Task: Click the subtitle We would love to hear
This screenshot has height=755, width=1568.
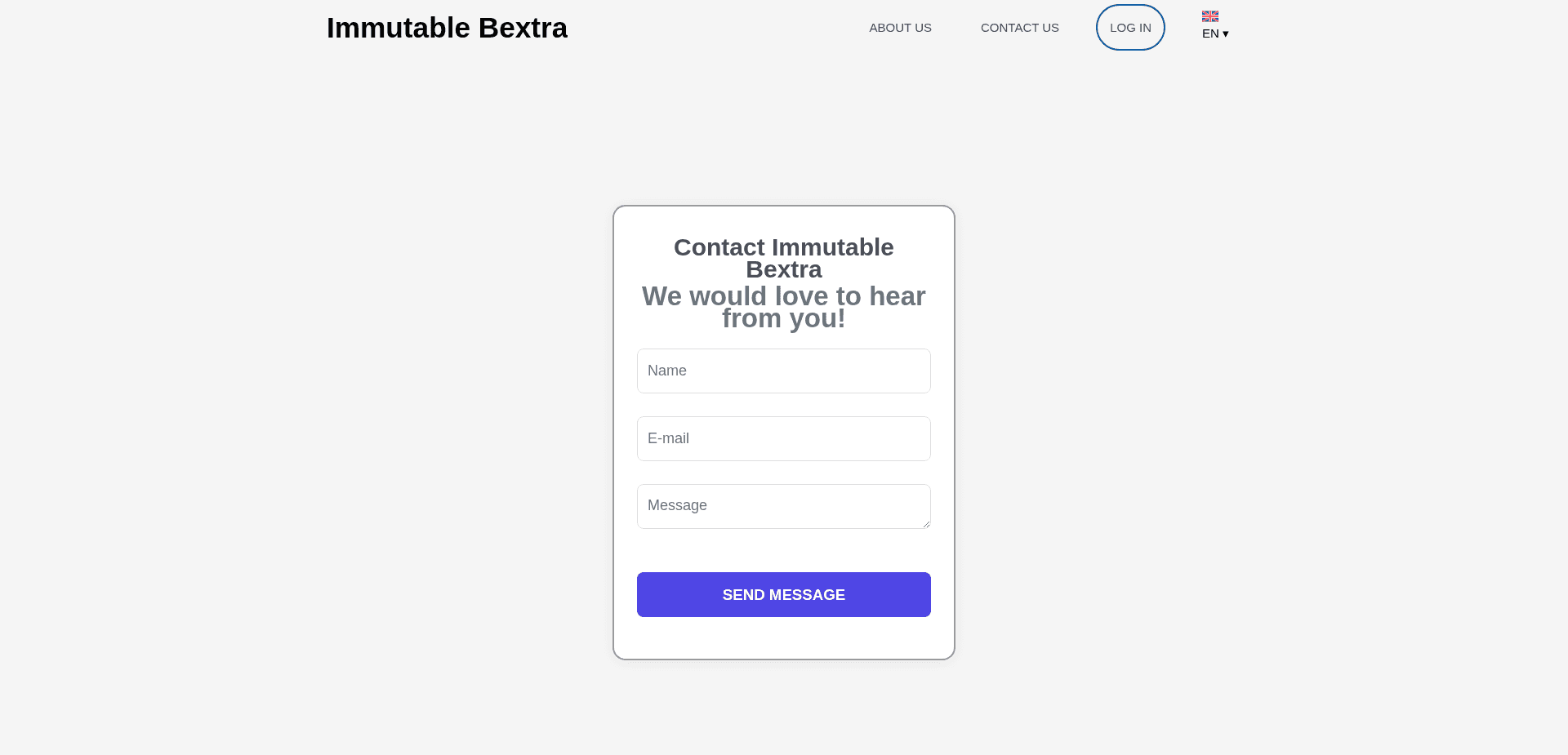Action: (x=783, y=307)
